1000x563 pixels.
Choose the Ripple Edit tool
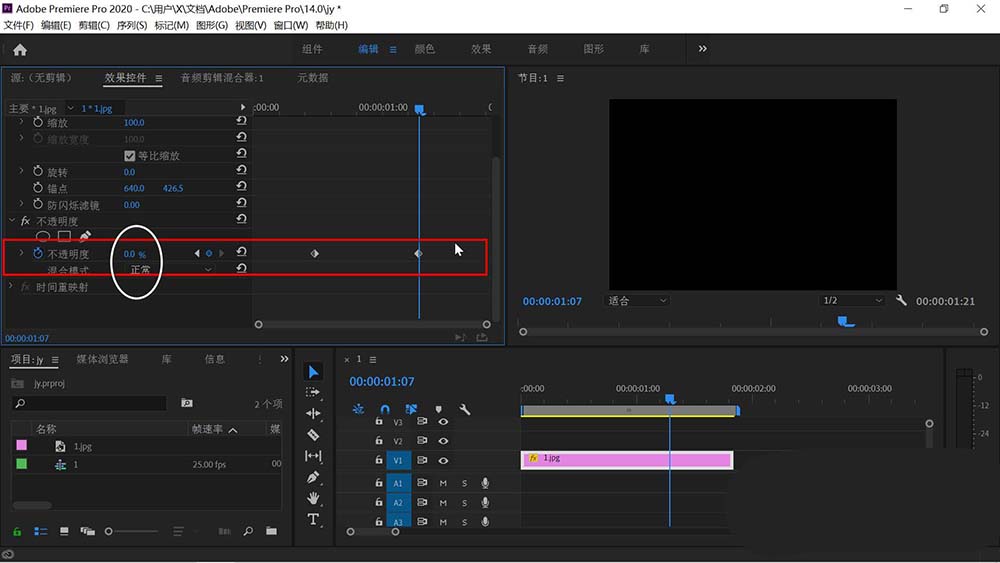tap(313, 414)
